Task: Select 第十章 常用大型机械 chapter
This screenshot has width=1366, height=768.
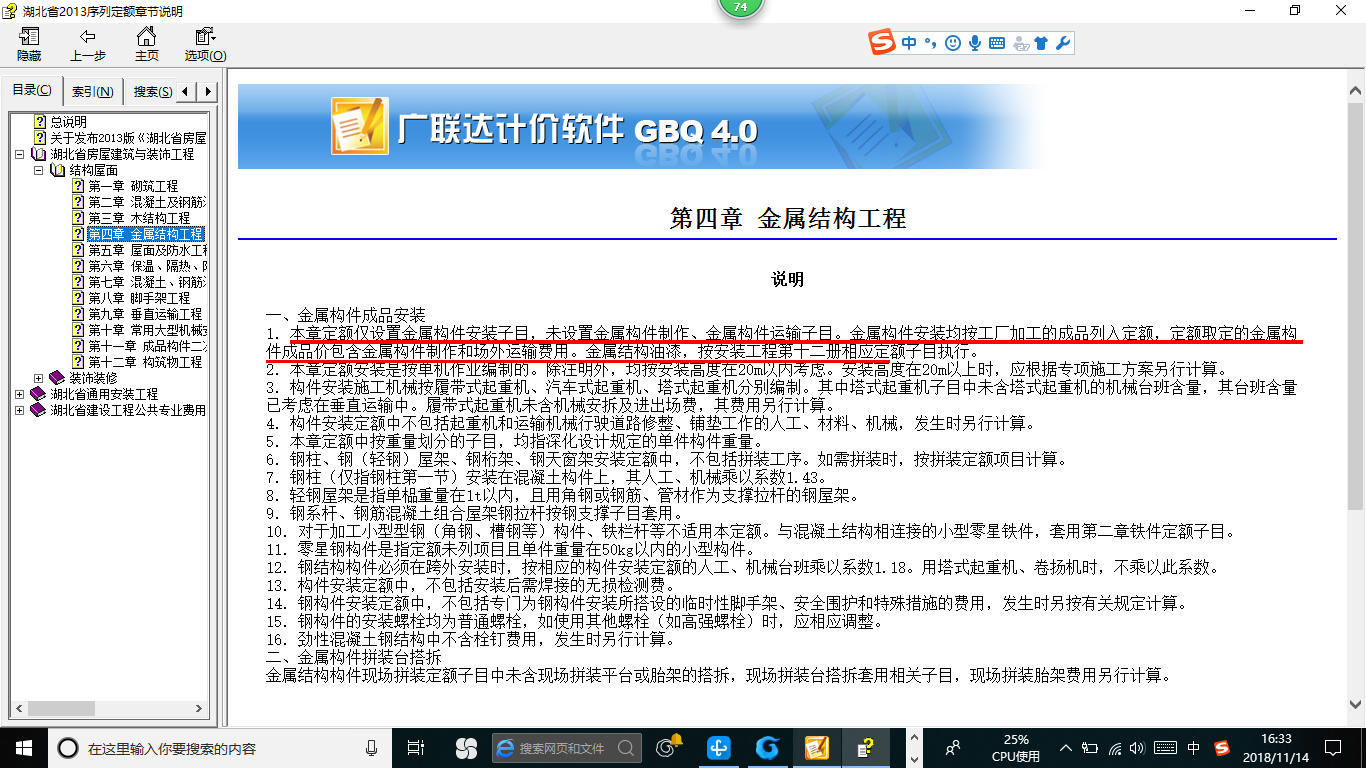Action: [147, 330]
